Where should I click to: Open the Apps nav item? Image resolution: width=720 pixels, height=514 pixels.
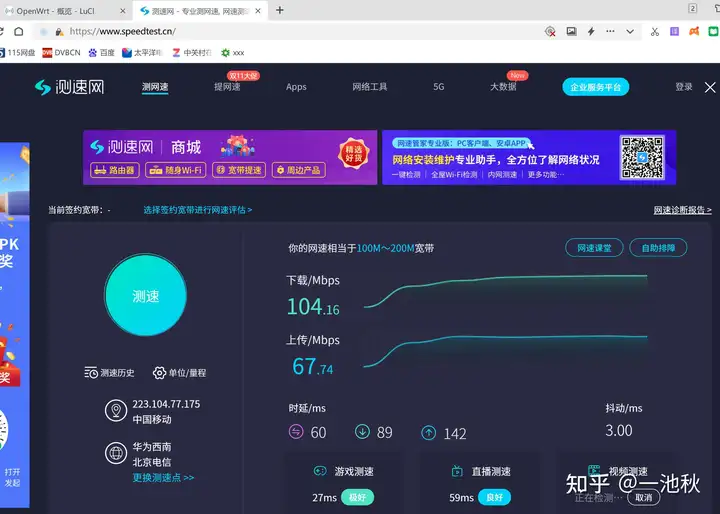pyautogui.click(x=296, y=87)
